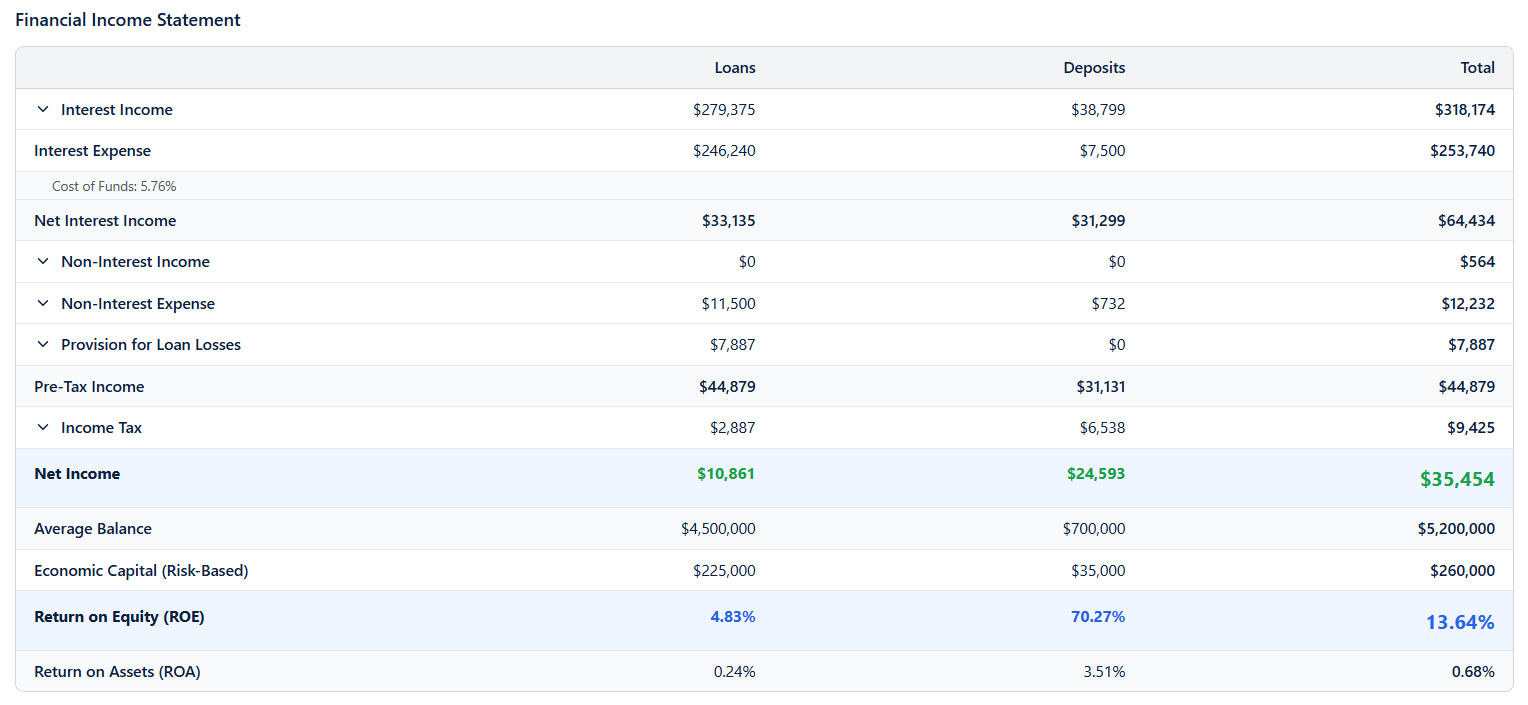
Task: Click the Total non-interest expense $12,232
Action: coord(1467,304)
